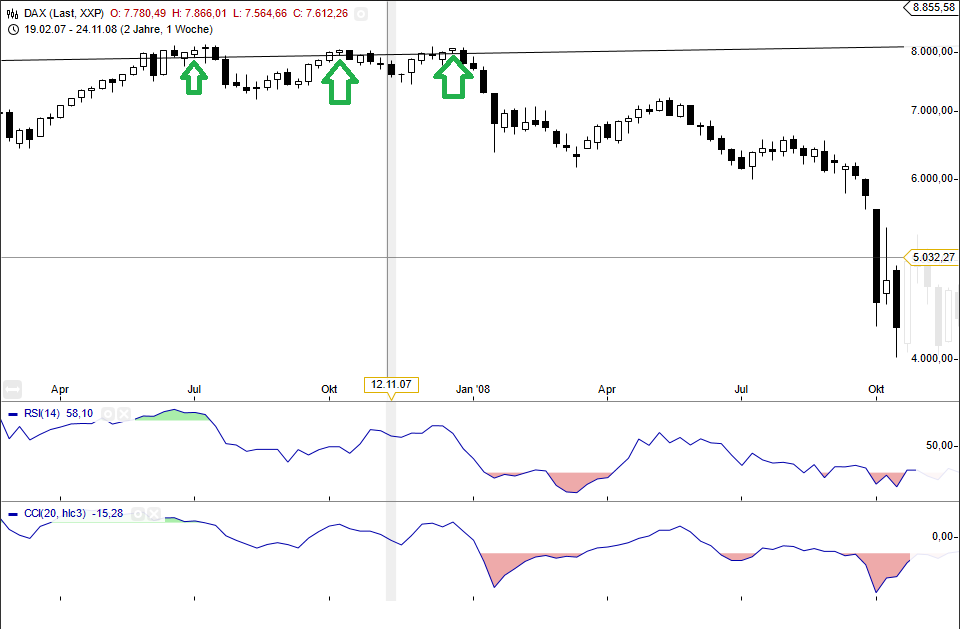Click the horizontal scroll arrows icon above the RSI panel
Viewport: 960px width, 629px height.
(x=11, y=388)
